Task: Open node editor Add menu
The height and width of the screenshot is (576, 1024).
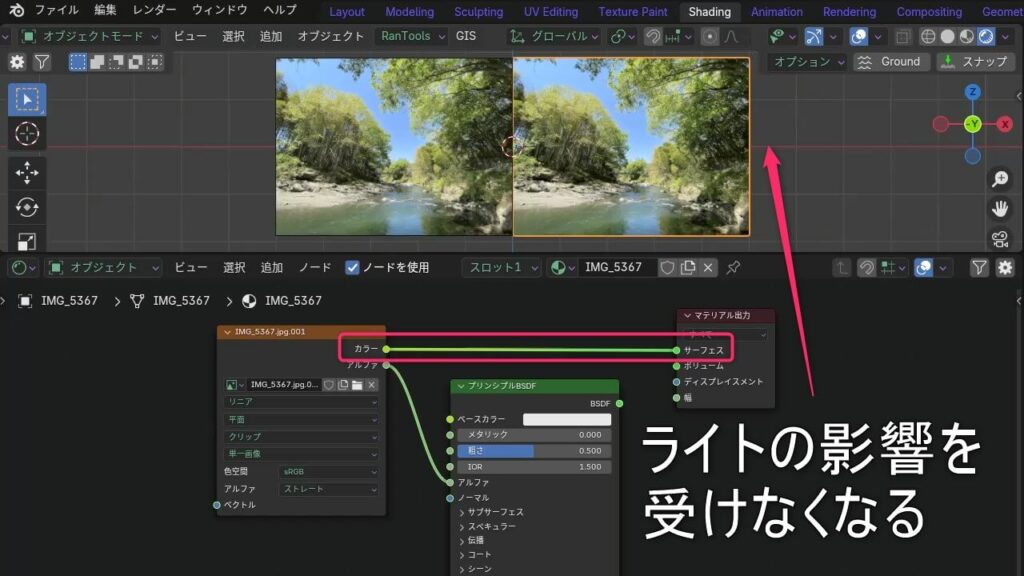Action: coord(272,267)
